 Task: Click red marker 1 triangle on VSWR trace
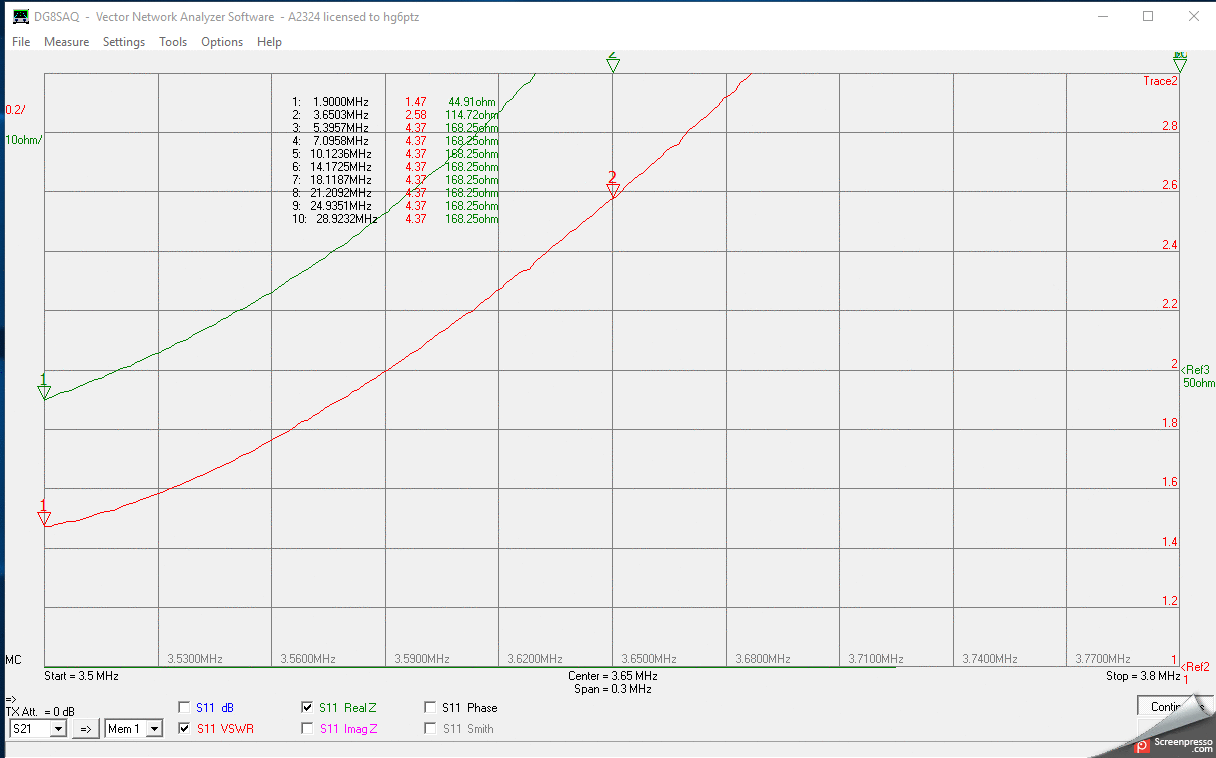(x=44, y=517)
